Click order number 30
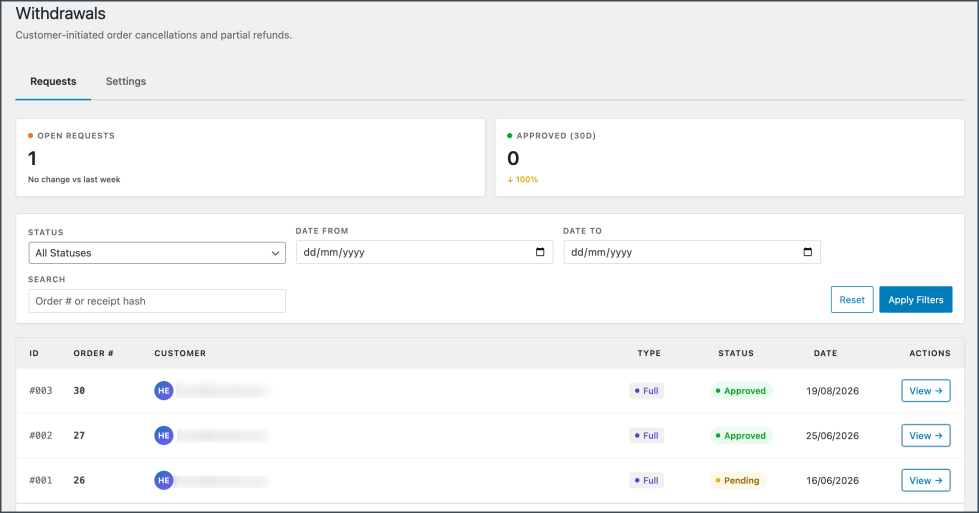979x513 pixels. pyautogui.click(x=79, y=391)
